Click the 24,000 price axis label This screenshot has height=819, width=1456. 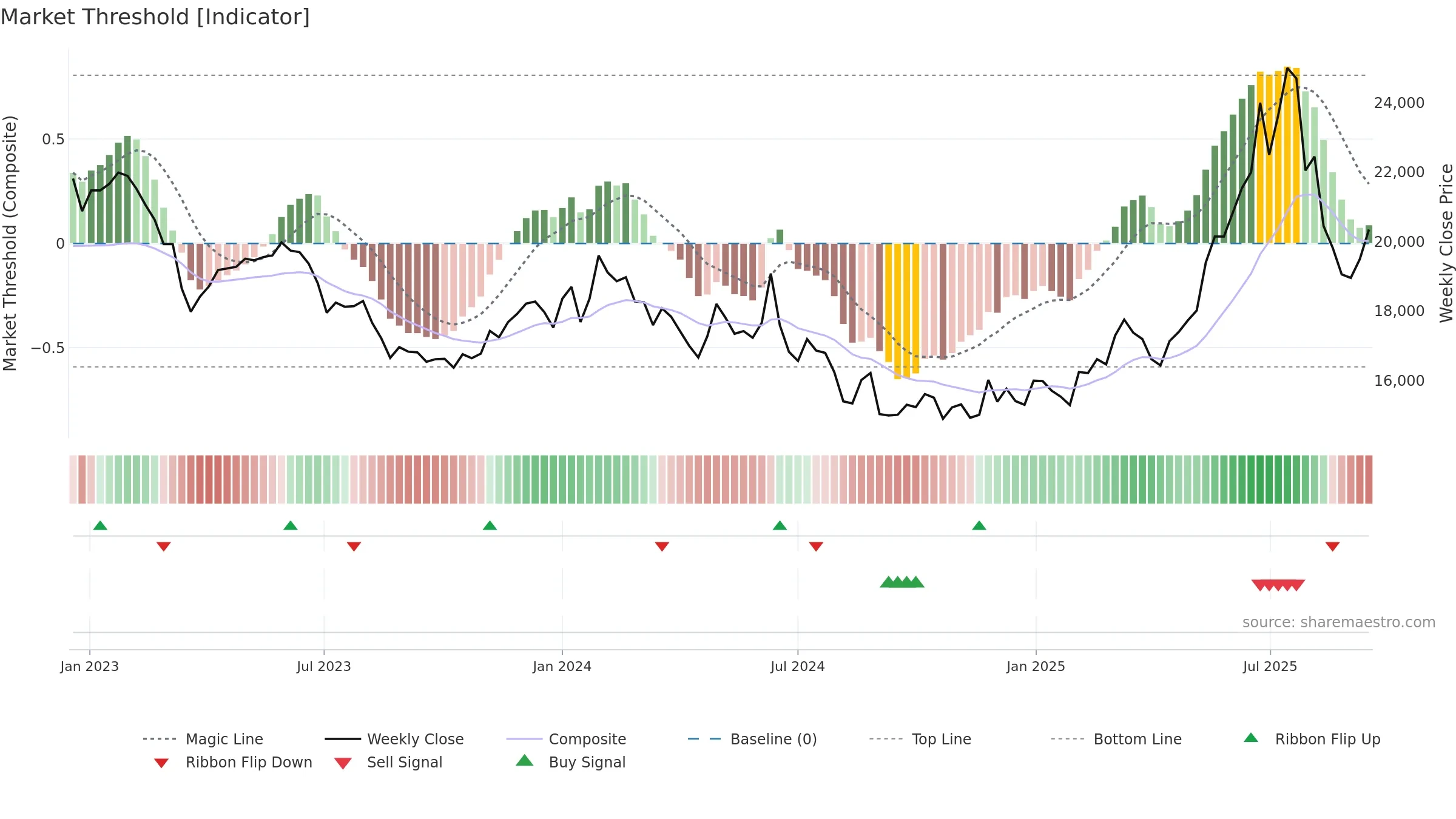pyautogui.click(x=1399, y=103)
